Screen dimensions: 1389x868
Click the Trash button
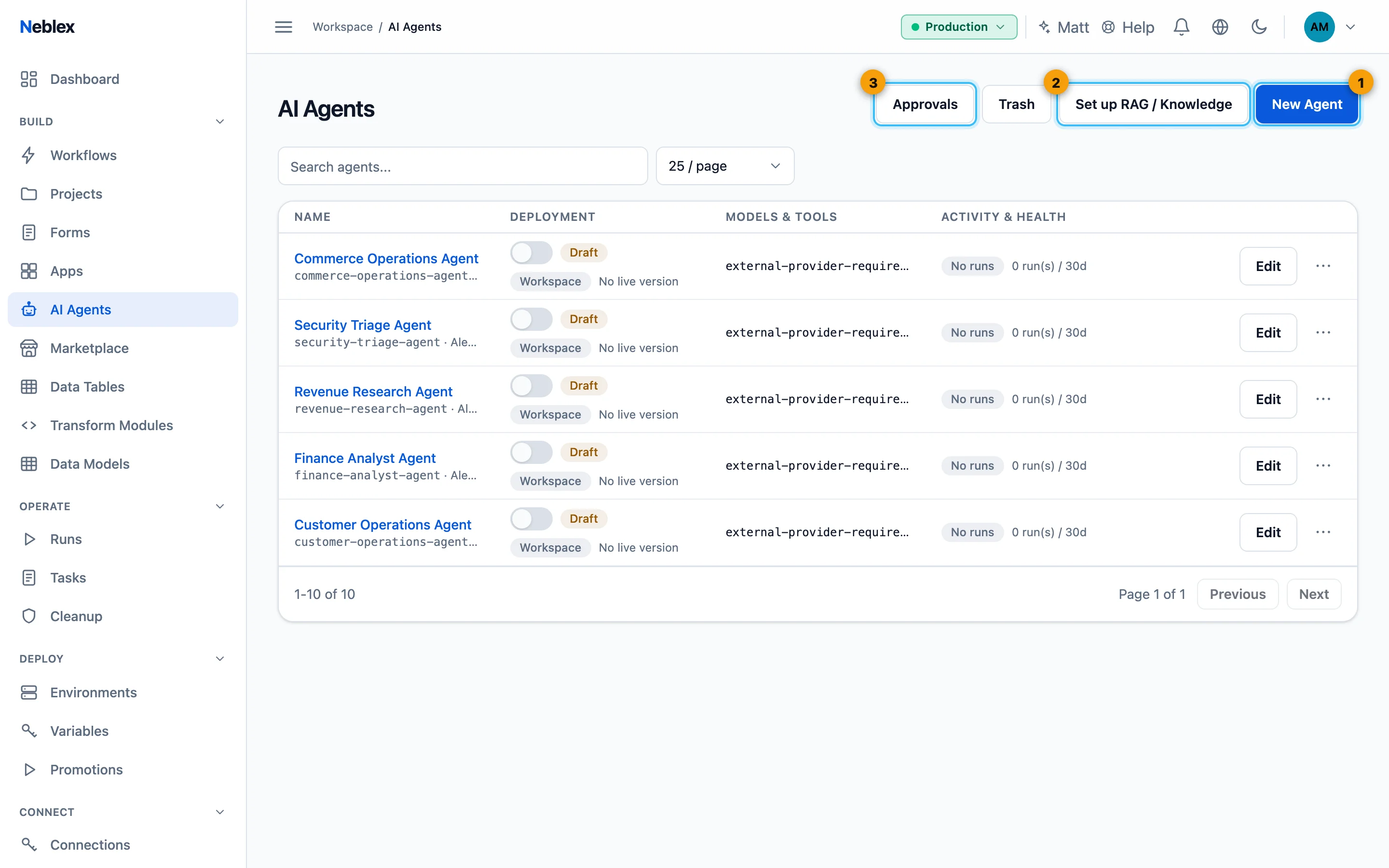tap(1016, 105)
